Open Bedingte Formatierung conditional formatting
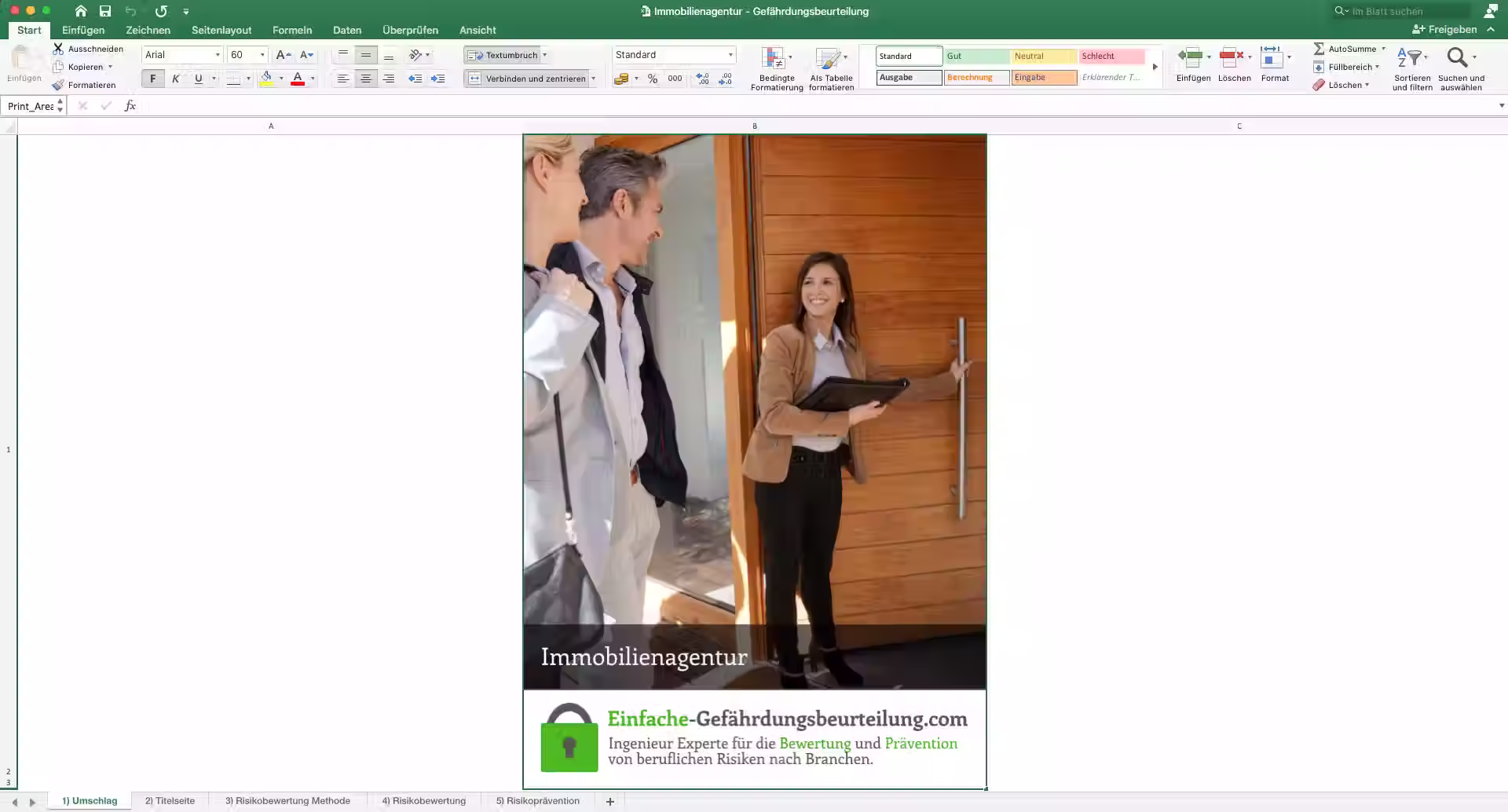 [x=777, y=67]
